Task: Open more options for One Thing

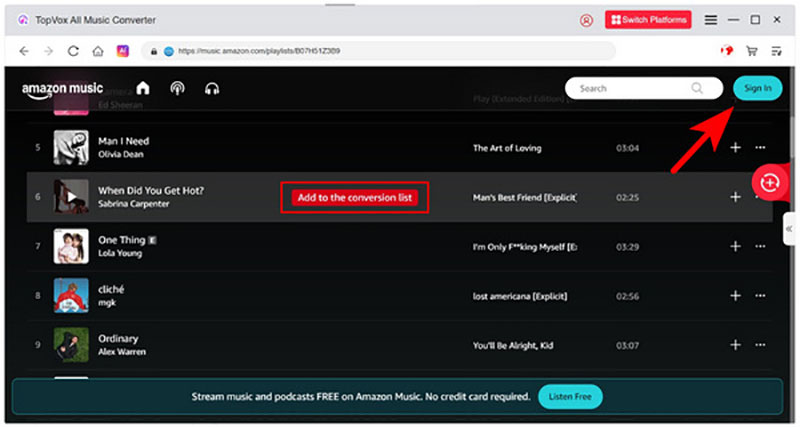Action: click(760, 247)
